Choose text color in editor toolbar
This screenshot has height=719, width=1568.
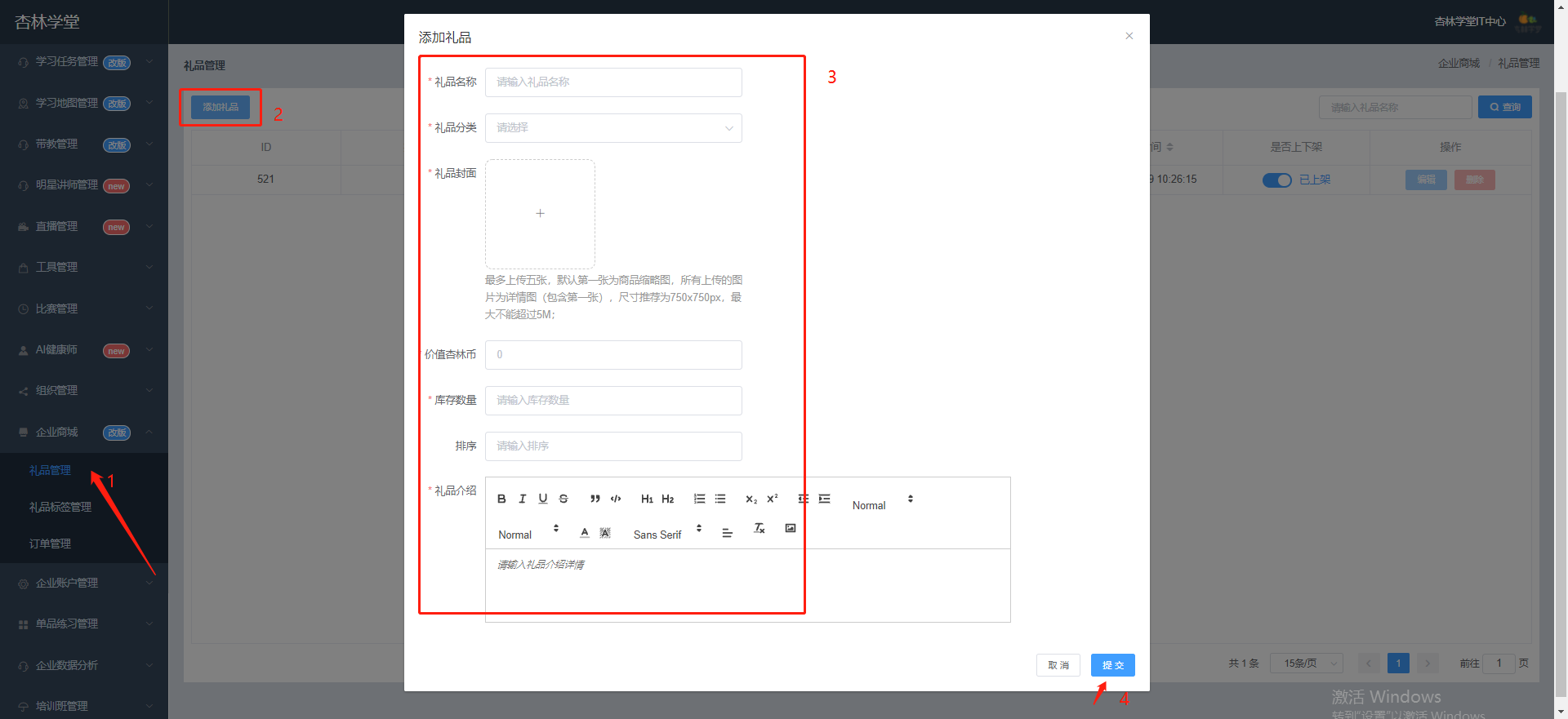click(585, 533)
